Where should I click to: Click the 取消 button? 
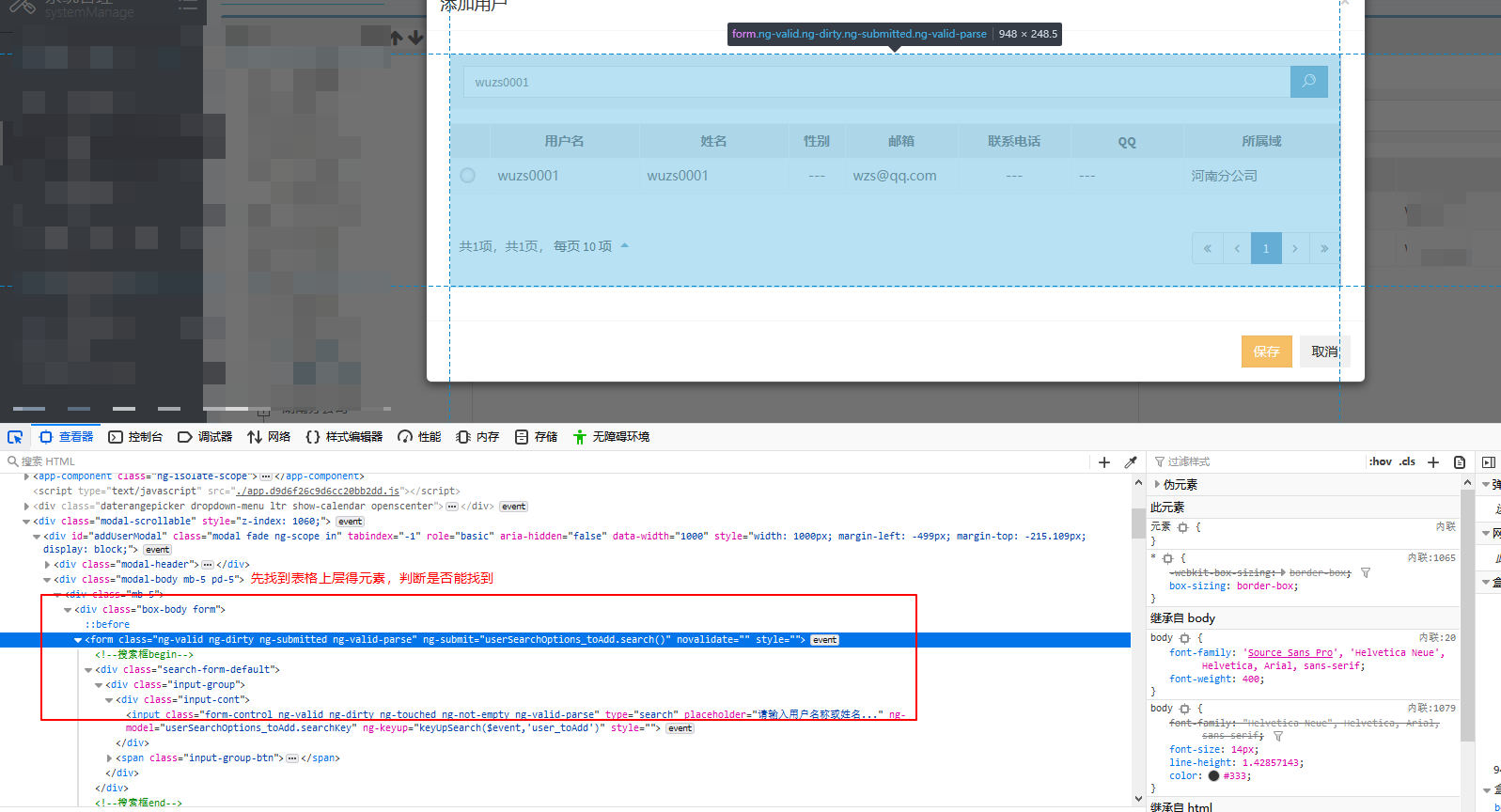click(1324, 351)
